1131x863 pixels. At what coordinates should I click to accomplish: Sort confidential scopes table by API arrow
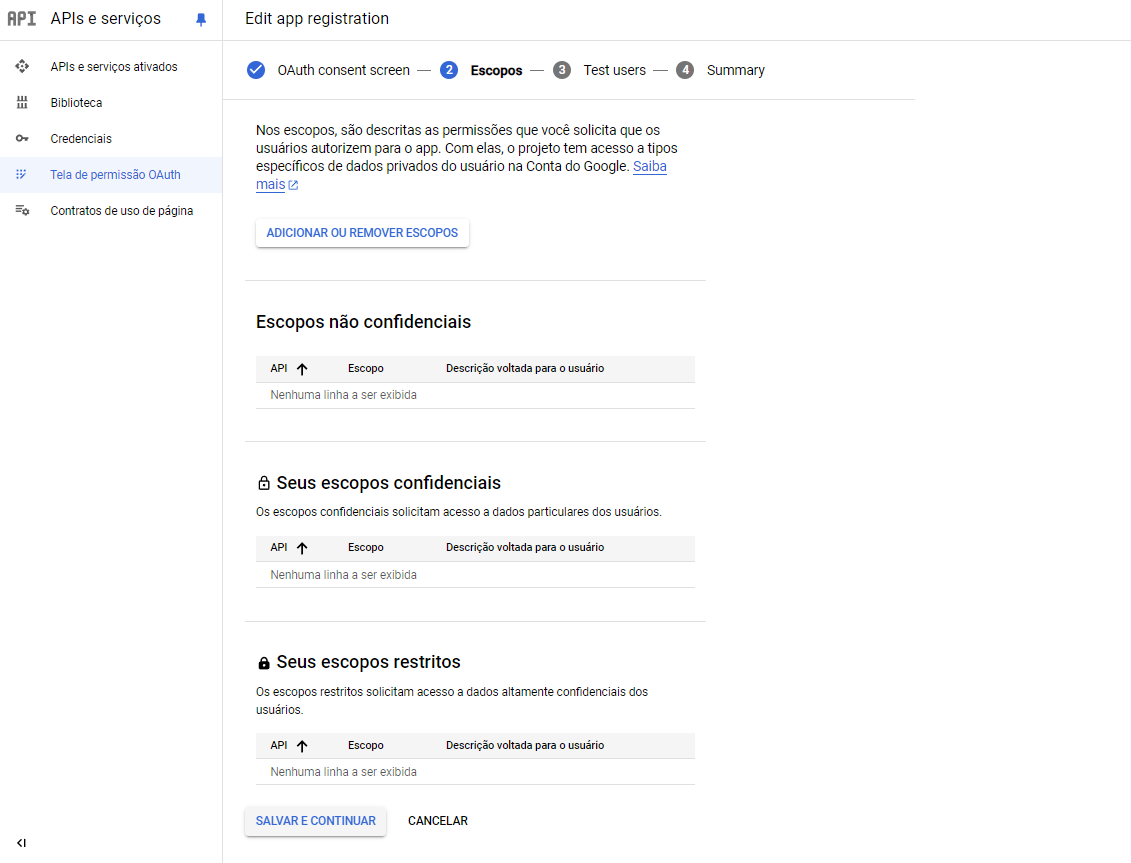302,548
